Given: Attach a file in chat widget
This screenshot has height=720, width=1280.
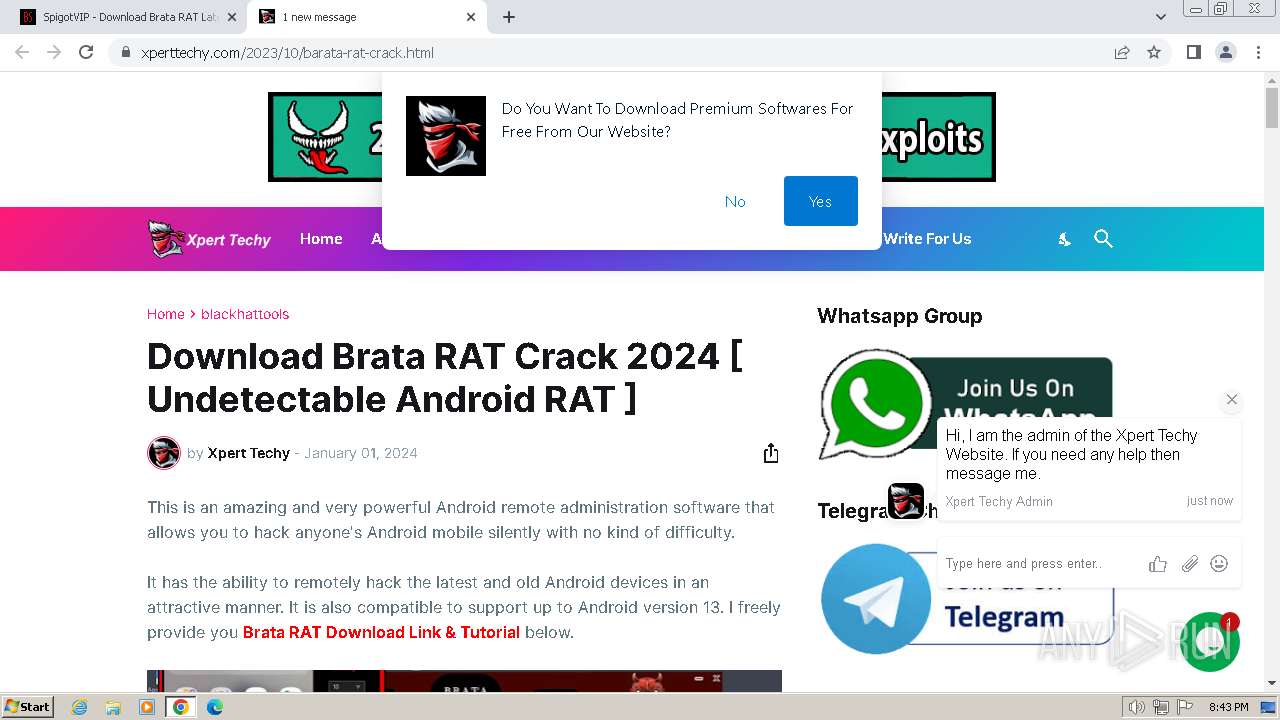Looking at the screenshot, I should (x=1189, y=564).
